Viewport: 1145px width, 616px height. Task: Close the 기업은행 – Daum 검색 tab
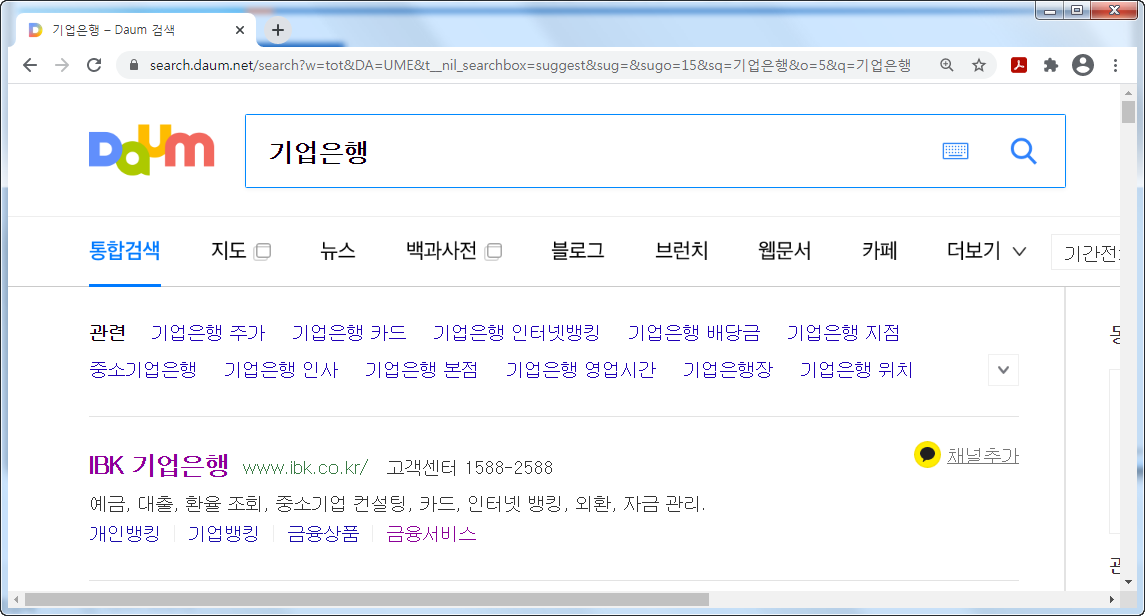click(240, 30)
